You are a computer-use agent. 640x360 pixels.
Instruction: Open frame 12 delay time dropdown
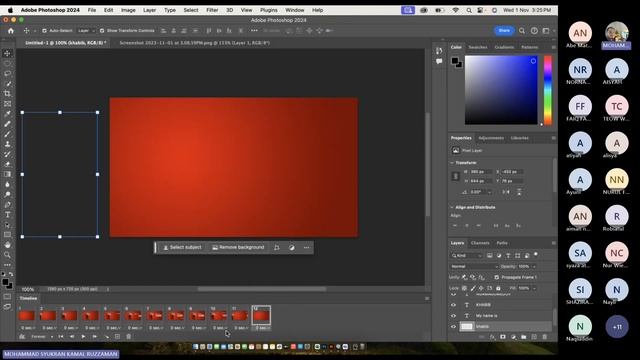pos(261,328)
